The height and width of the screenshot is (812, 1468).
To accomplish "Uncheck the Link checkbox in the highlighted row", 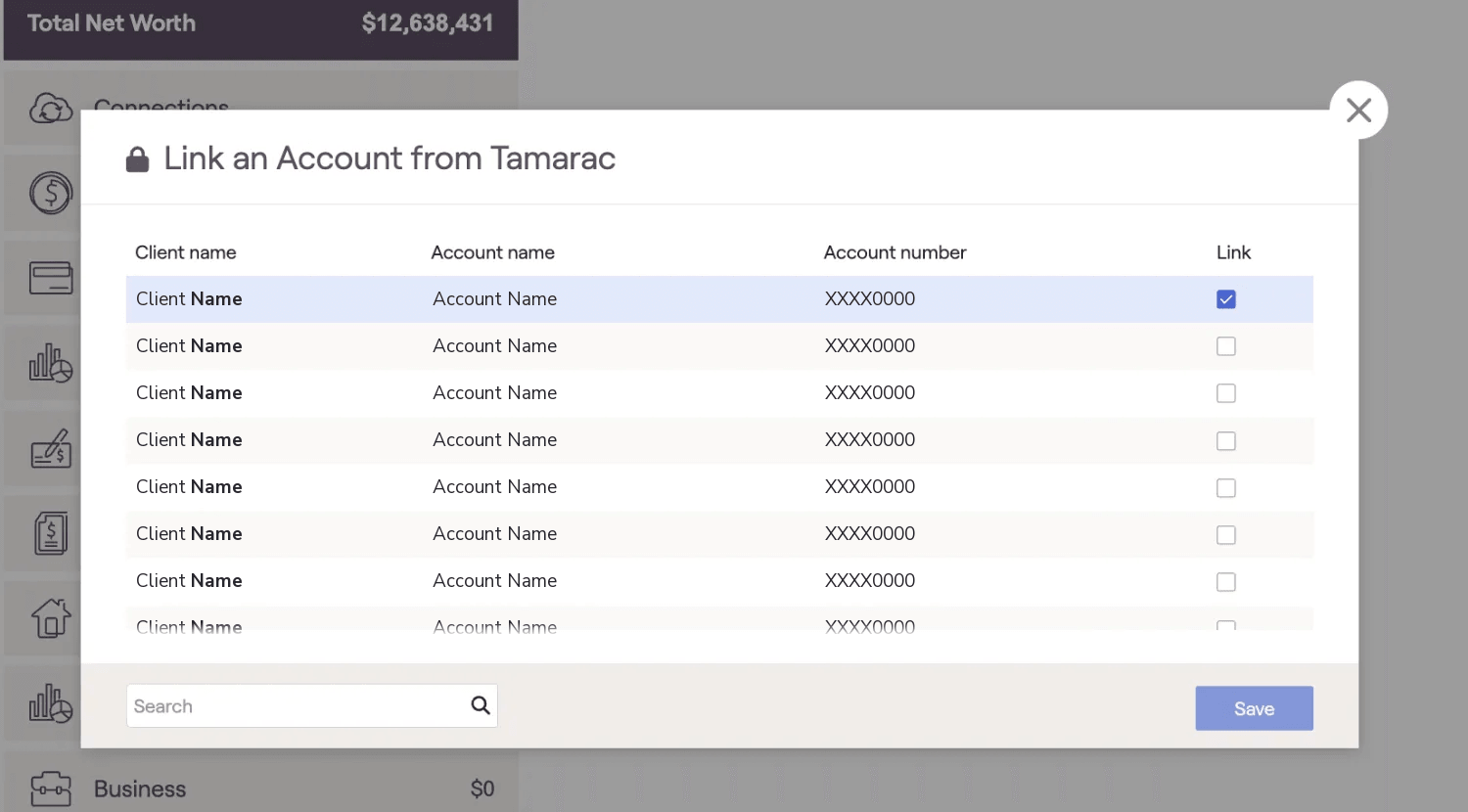I will [x=1226, y=299].
